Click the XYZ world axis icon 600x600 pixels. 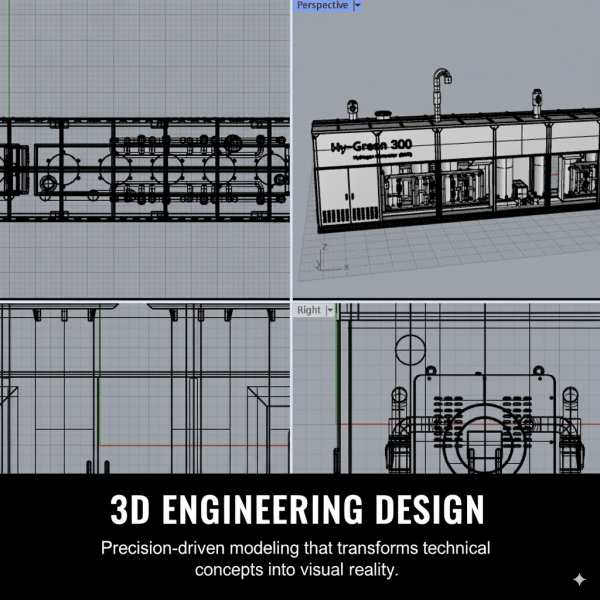click(323, 260)
